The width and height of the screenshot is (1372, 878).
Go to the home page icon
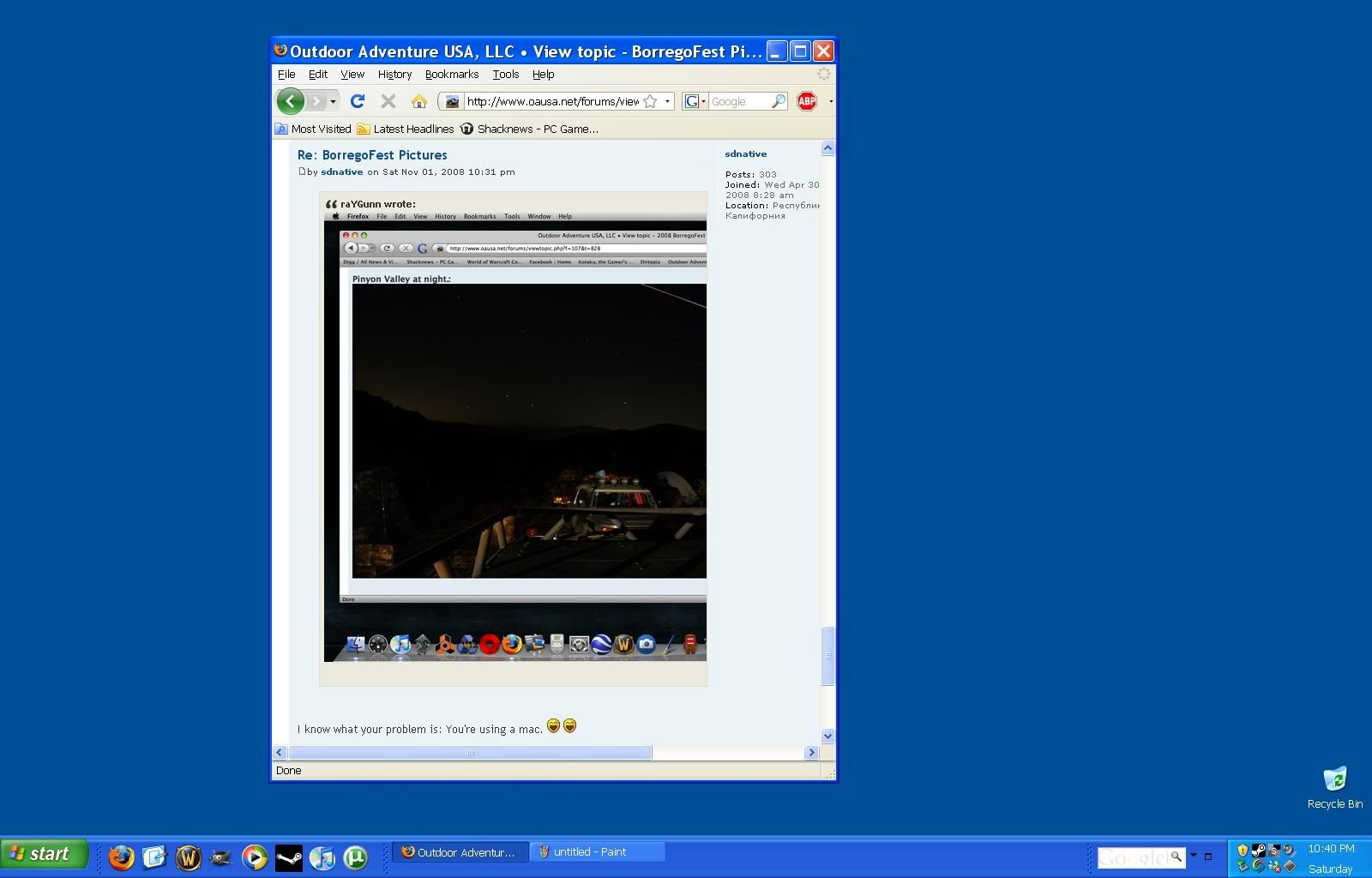418,101
